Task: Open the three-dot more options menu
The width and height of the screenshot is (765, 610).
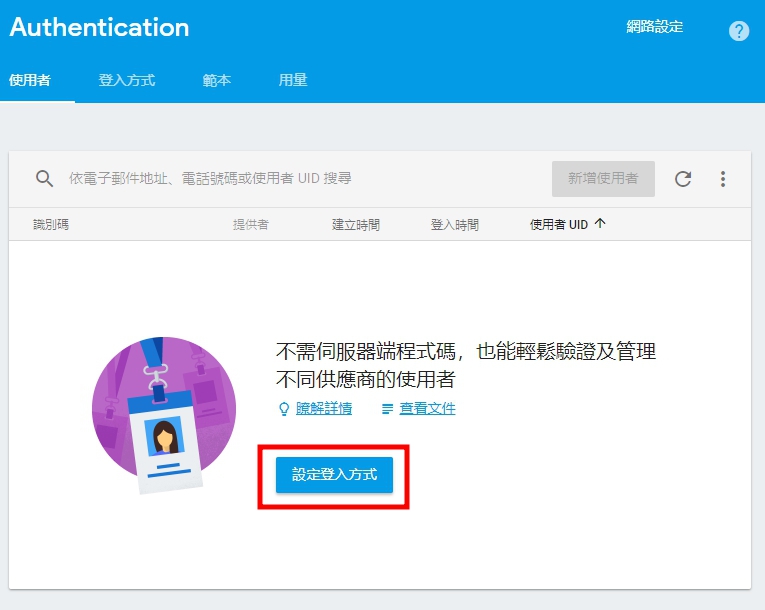Action: tap(723, 179)
